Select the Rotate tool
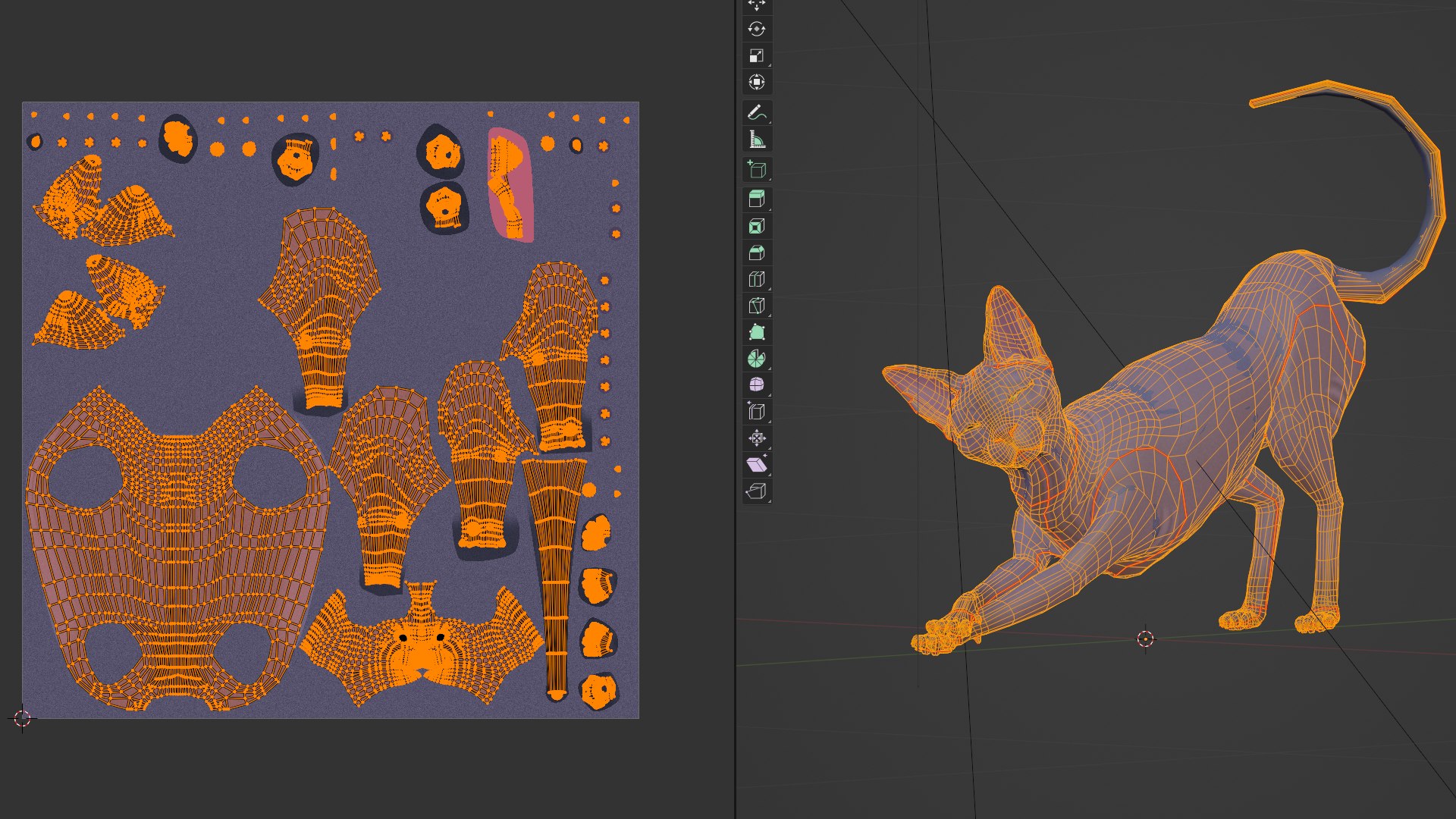The height and width of the screenshot is (819, 1456). [x=756, y=29]
